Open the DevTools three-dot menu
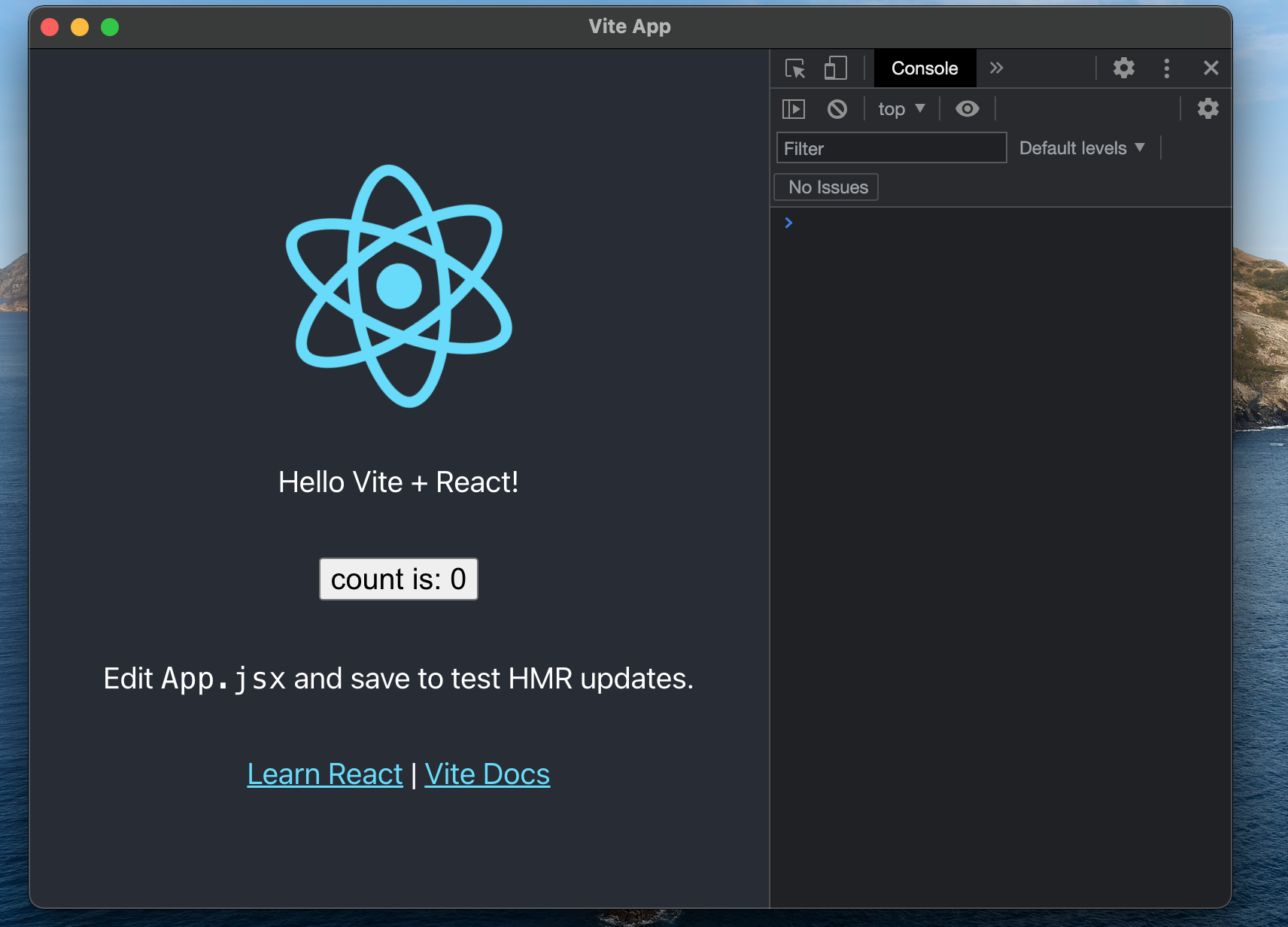 (1167, 68)
